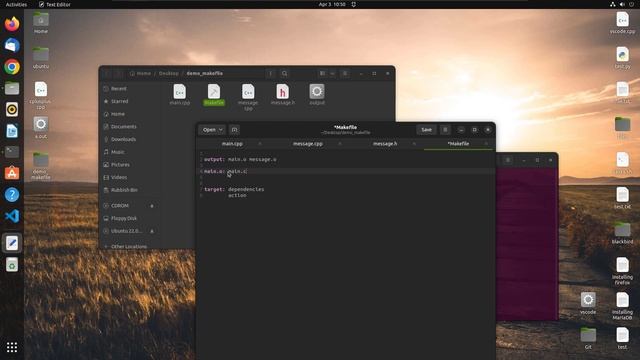Image resolution: width=640 pixels, height=360 pixels.
Task: Click the 'output: main.o message.o' line
Action: click(x=240, y=159)
